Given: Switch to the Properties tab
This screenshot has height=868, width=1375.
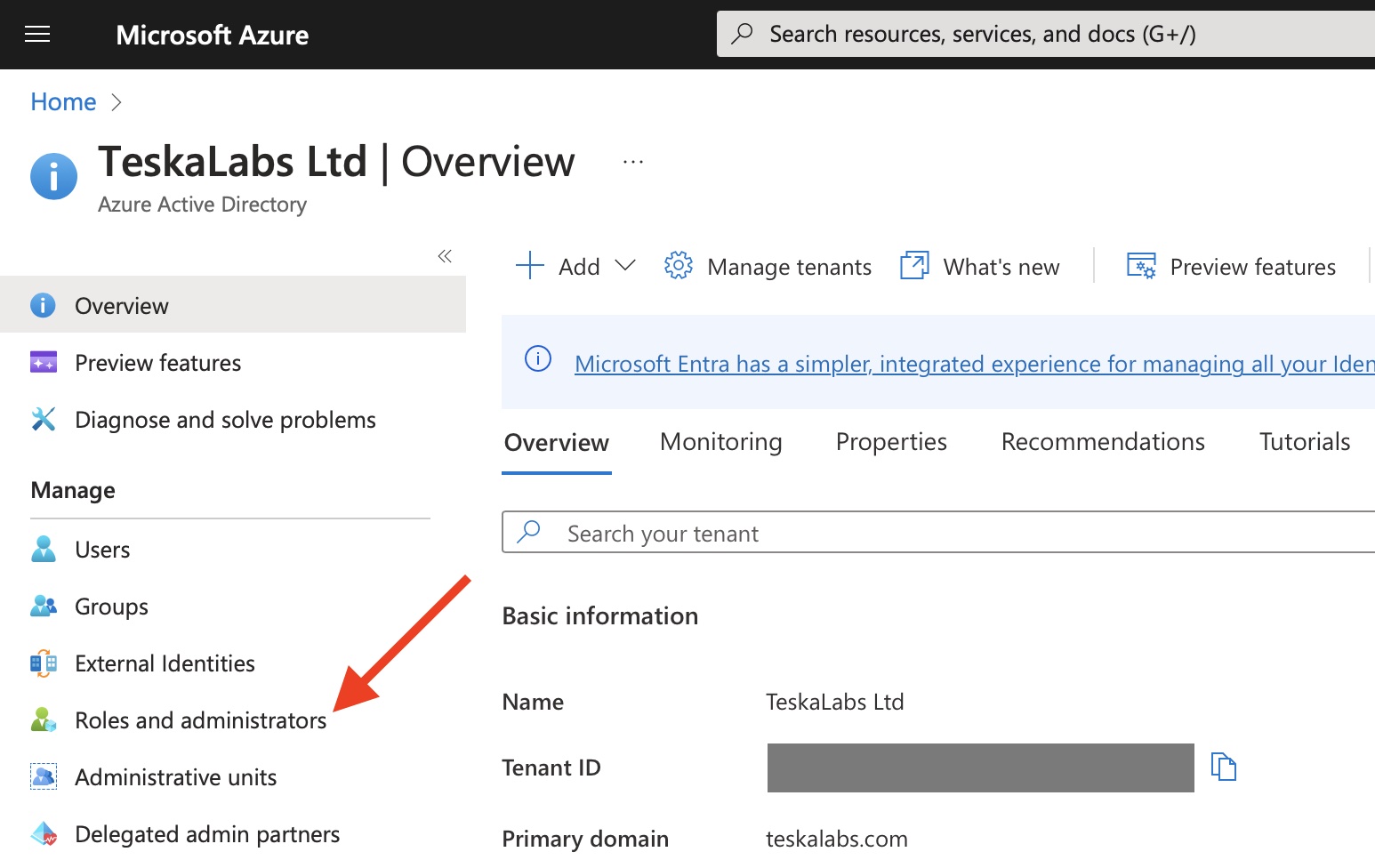Looking at the screenshot, I should pyautogui.click(x=891, y=442).
